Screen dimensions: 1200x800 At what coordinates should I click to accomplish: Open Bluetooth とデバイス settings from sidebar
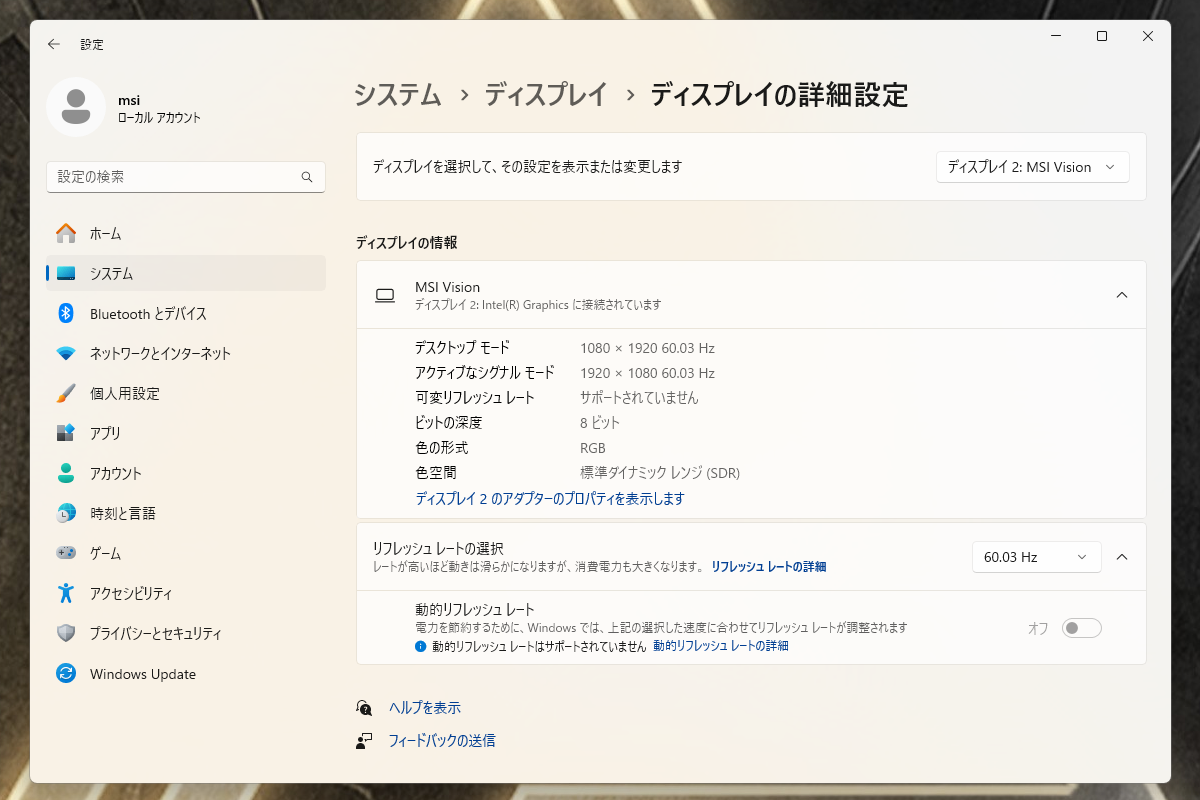coord(65,313)
